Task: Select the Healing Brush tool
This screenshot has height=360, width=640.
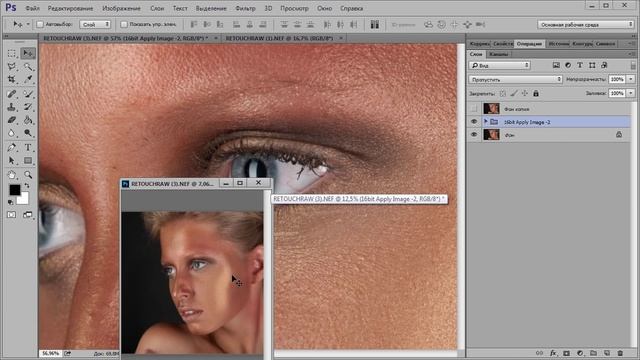Action: pyautogui.click(x=11, y=94)
